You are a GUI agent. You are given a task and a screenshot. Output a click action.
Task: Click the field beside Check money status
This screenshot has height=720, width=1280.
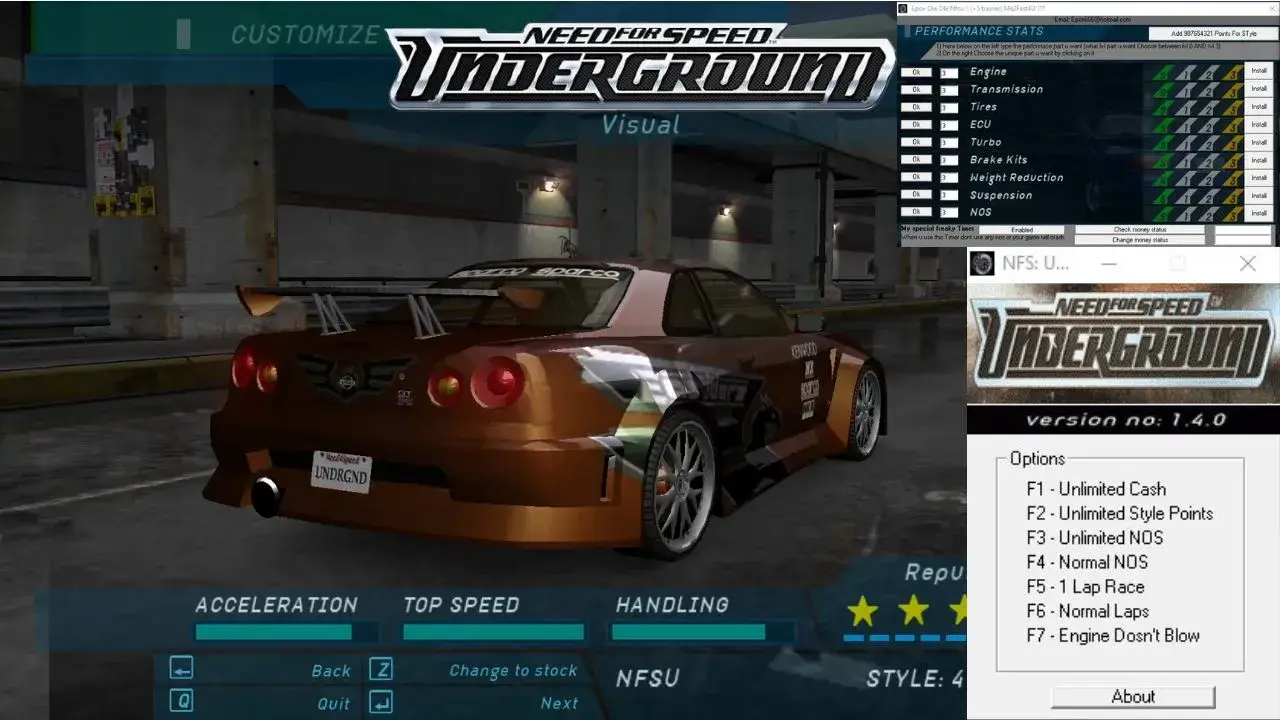tap(1243, 230)
